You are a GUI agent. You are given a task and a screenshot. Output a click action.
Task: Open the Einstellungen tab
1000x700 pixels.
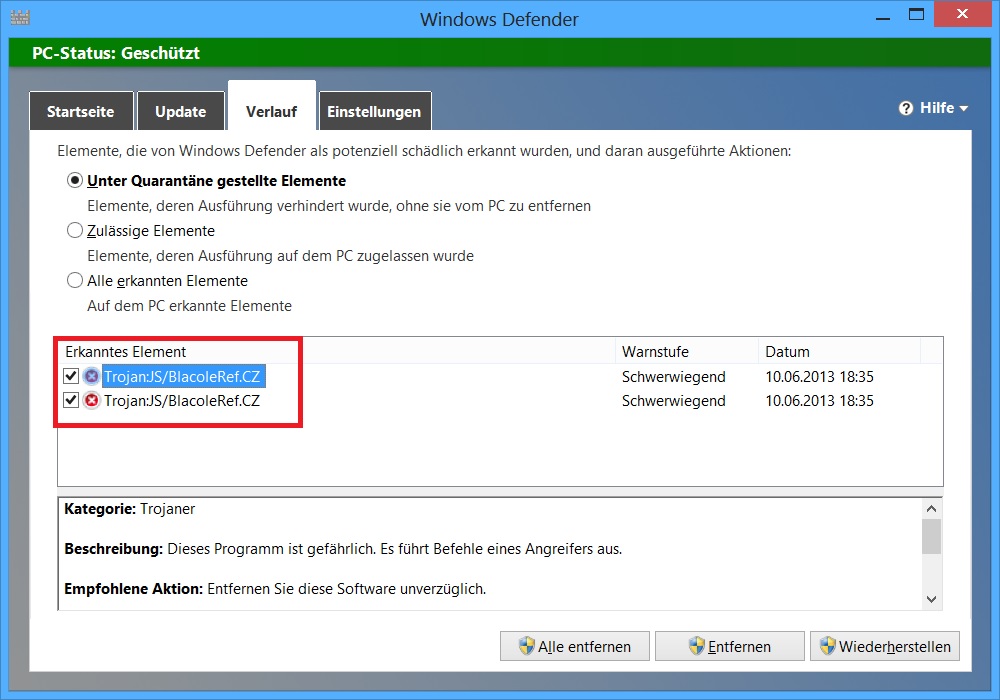click(374, 111)
